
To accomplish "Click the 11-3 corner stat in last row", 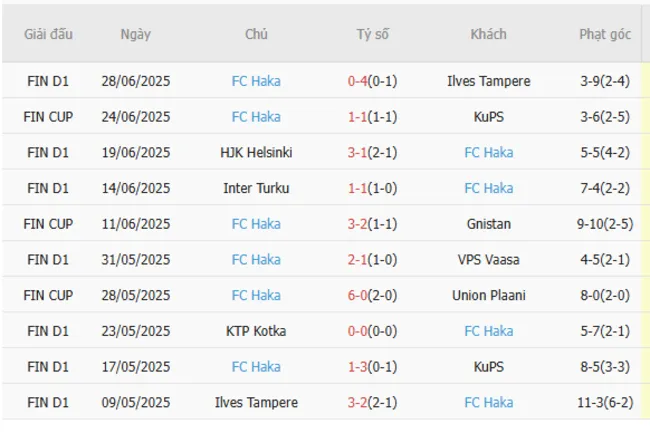I will point(589,403).
